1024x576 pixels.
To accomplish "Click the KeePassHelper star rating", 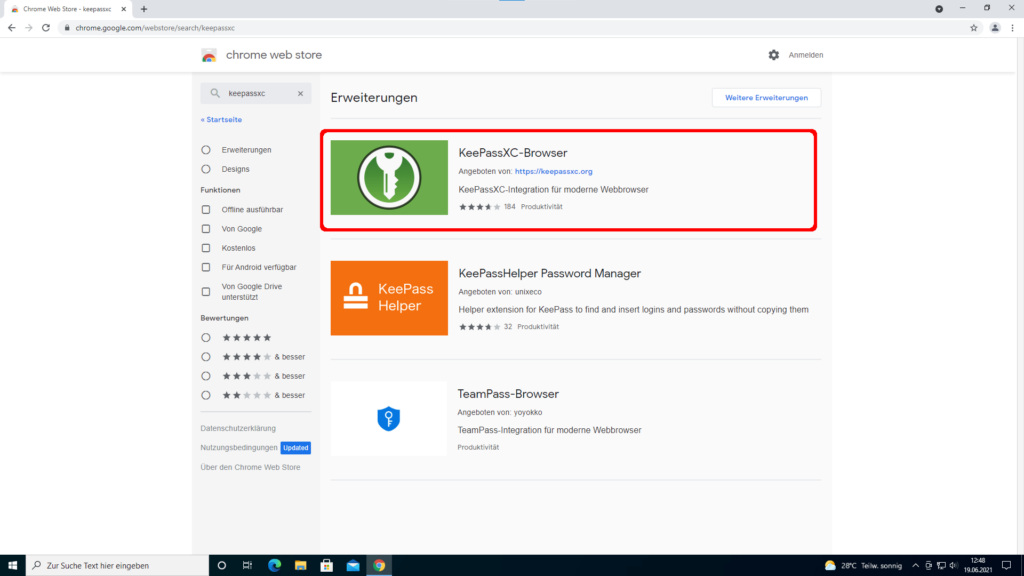I will [479, 327].
